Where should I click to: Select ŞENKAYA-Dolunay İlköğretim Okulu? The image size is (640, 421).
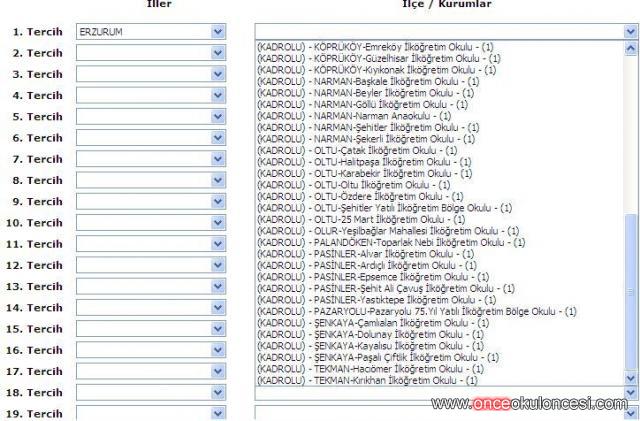point(440,334)
